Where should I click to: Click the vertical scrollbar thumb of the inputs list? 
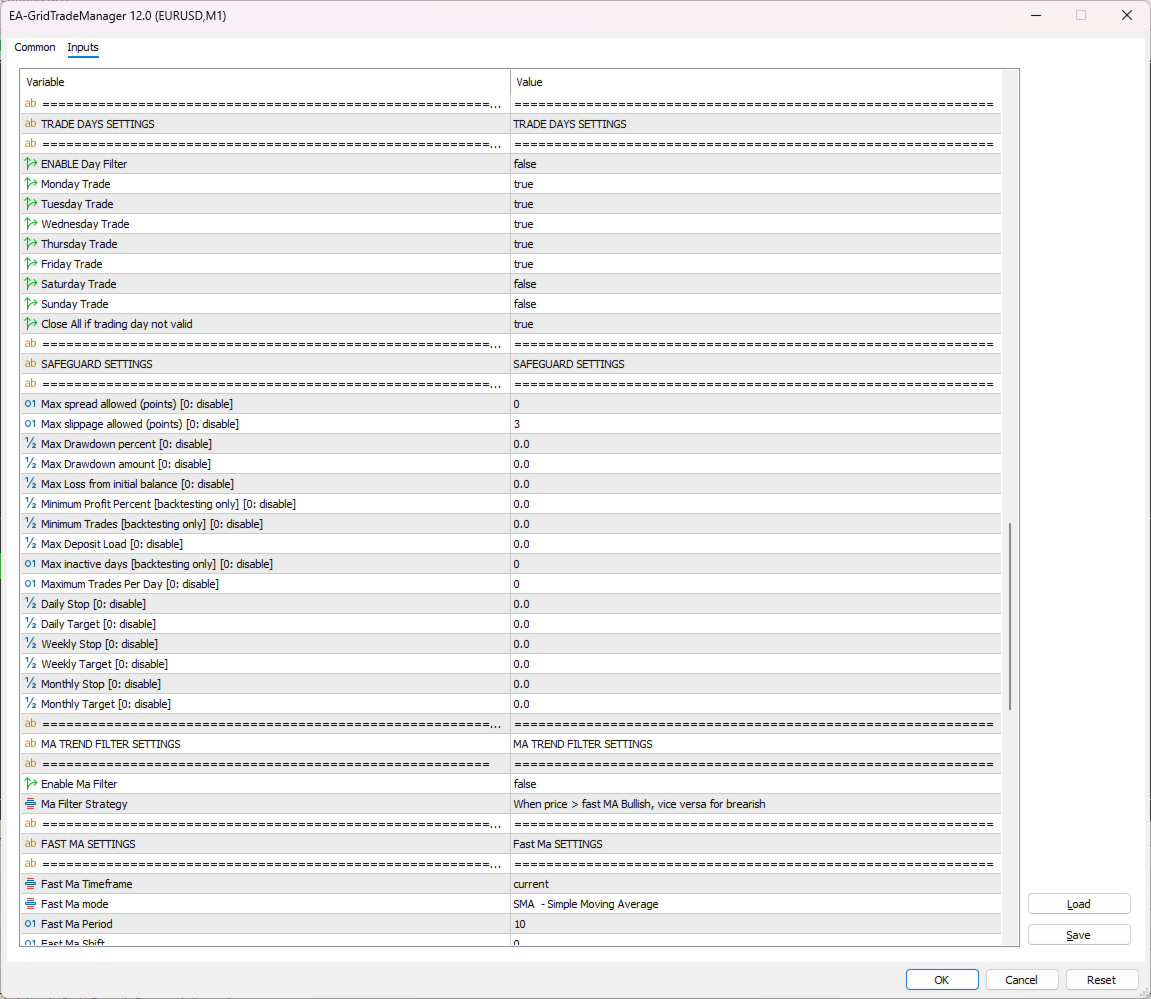[1010, 616]
